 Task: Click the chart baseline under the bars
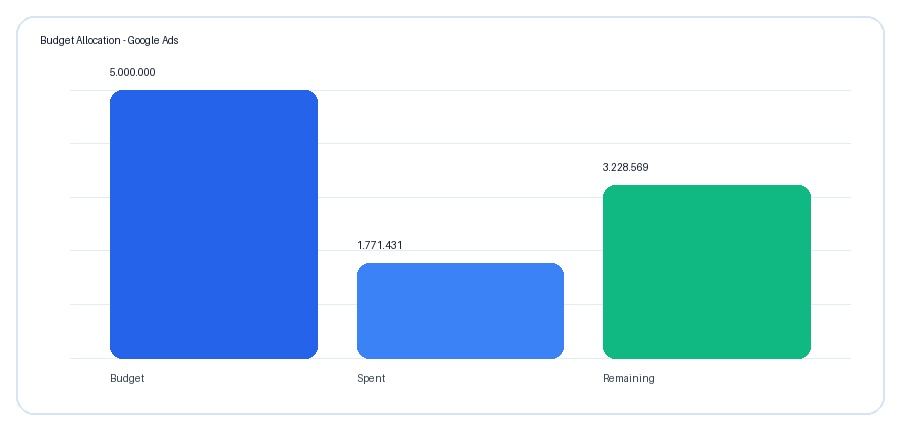click(x=460, y=359)
